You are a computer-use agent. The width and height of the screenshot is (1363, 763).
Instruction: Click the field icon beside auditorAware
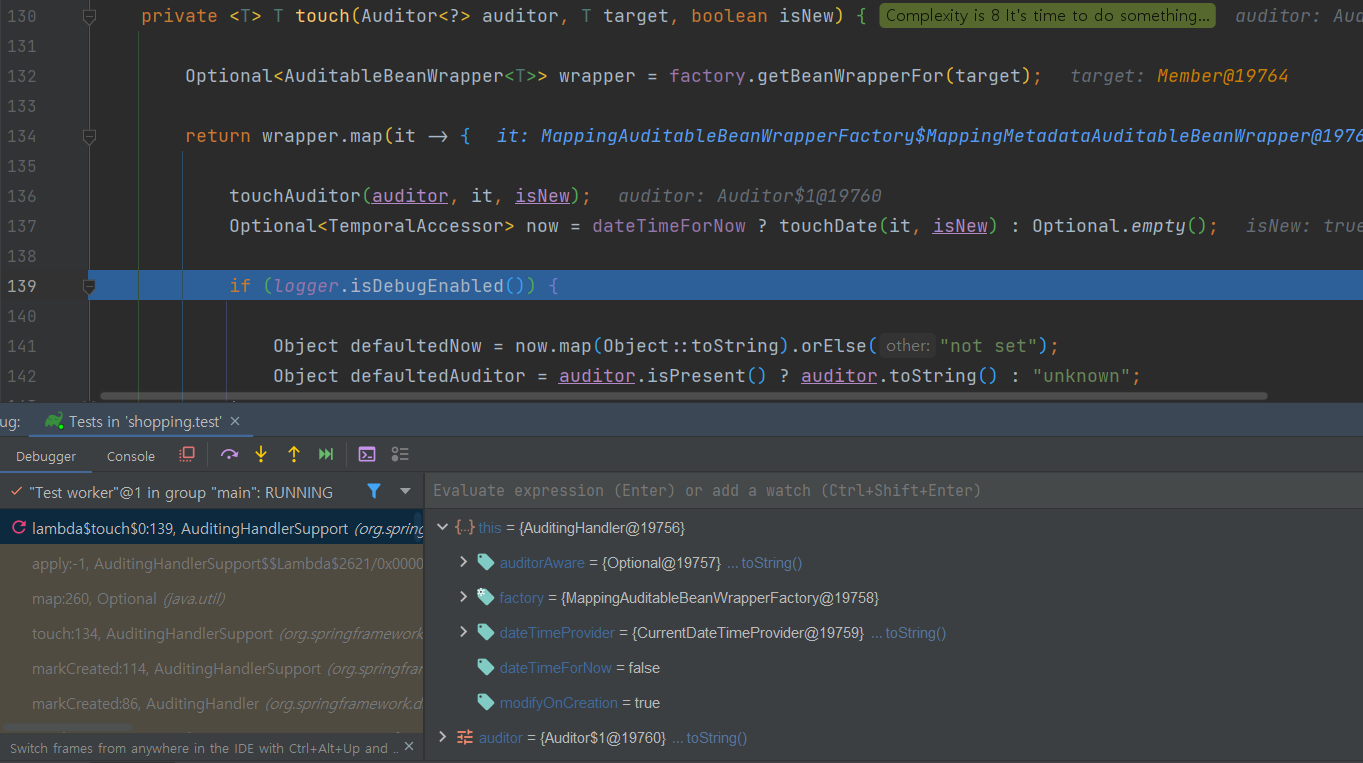(x=485, y=562)
